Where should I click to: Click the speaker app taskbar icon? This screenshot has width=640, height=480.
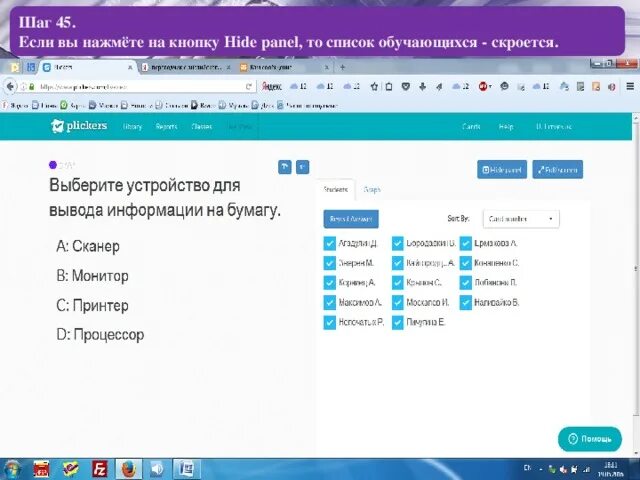click(x=157, y=469)
